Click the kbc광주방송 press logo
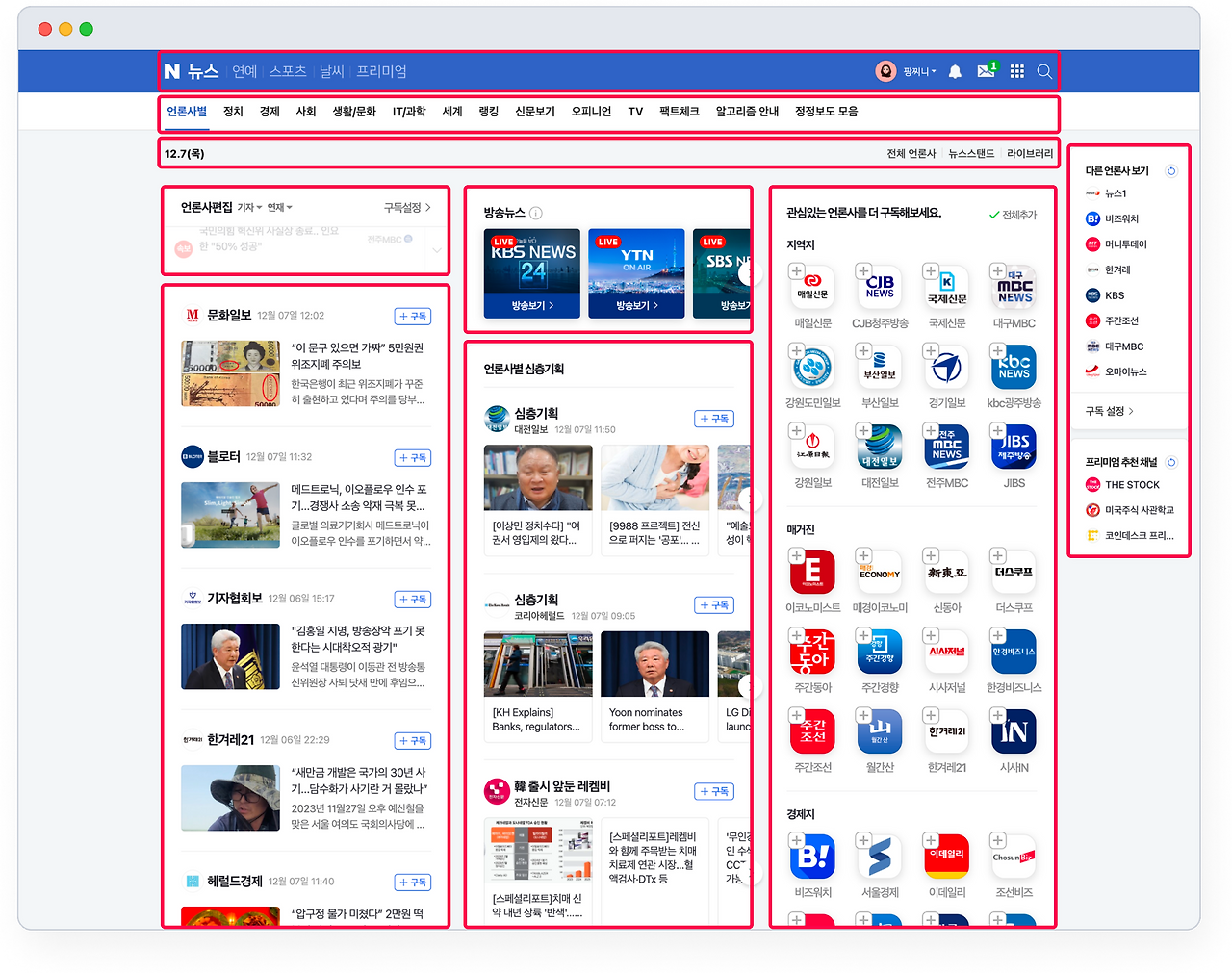Image resolution: width=1232 pixels, height=973 pixels. point(1014,368)
